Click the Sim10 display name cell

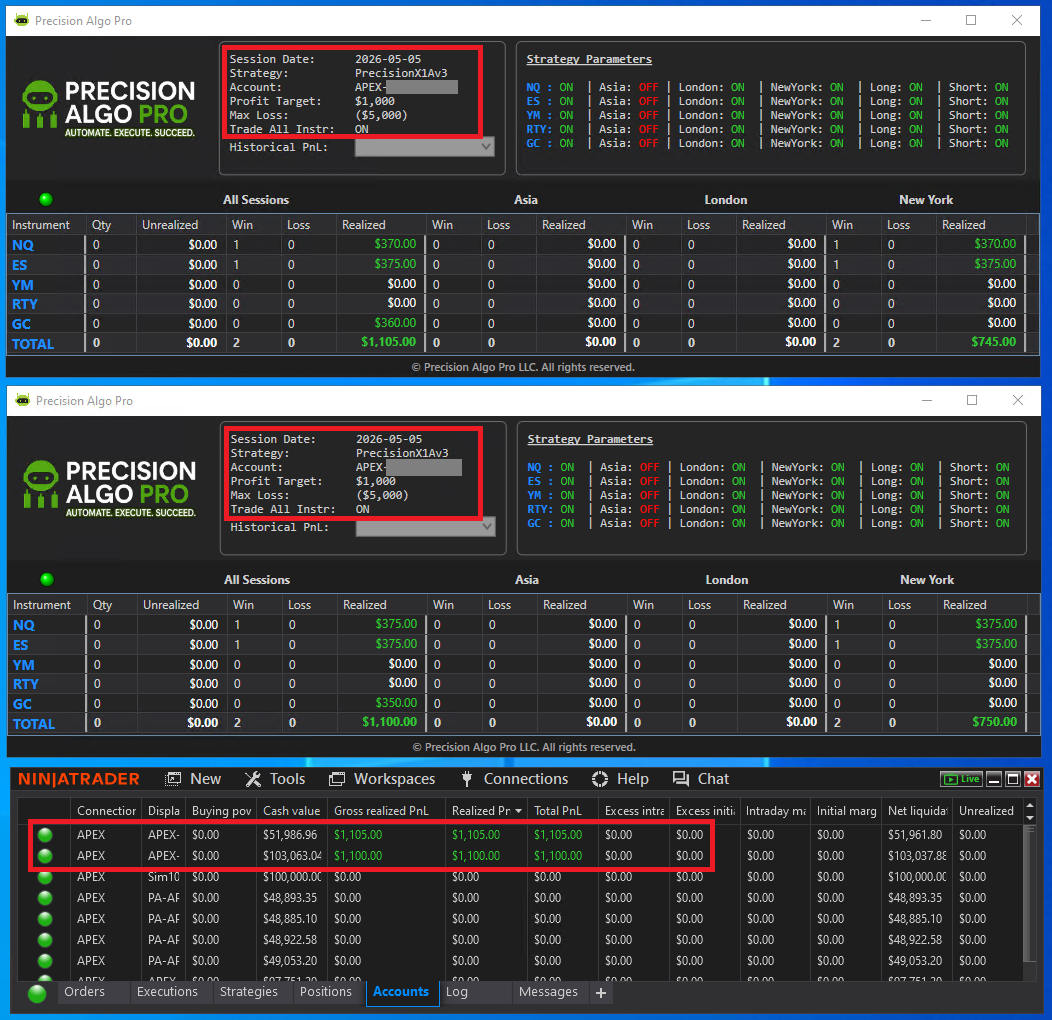[164, 876]
